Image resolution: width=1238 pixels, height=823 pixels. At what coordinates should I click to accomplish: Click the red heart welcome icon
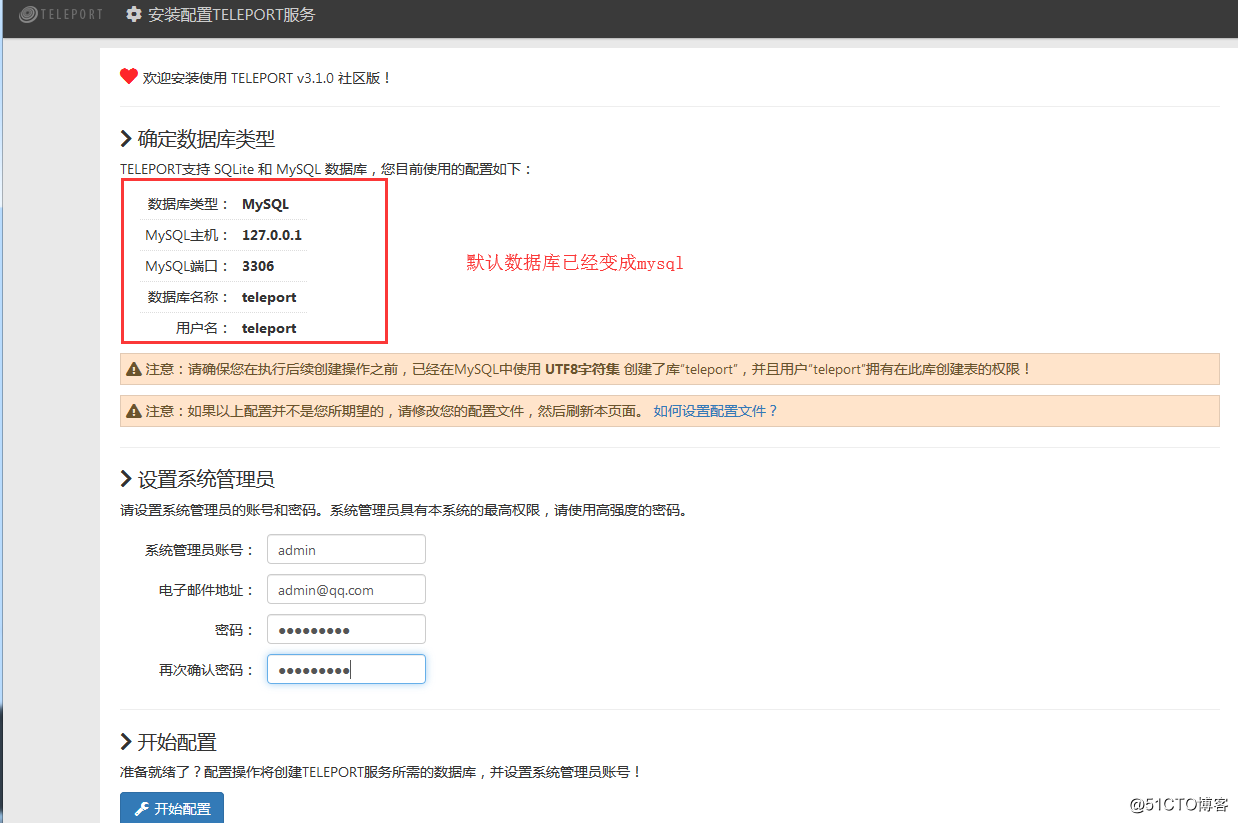point(128,76)
